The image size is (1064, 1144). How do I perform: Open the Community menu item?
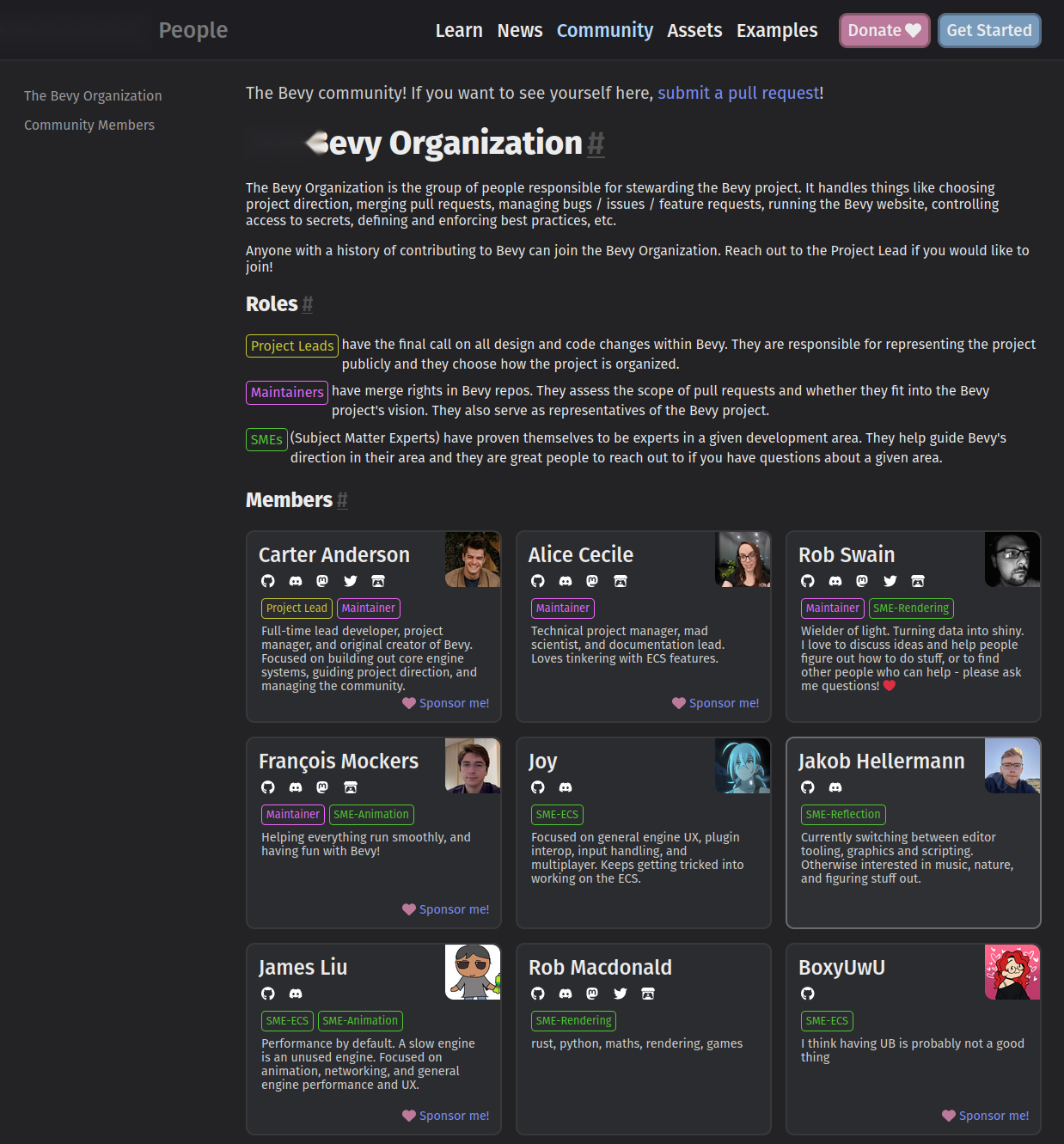click(605, 30)
